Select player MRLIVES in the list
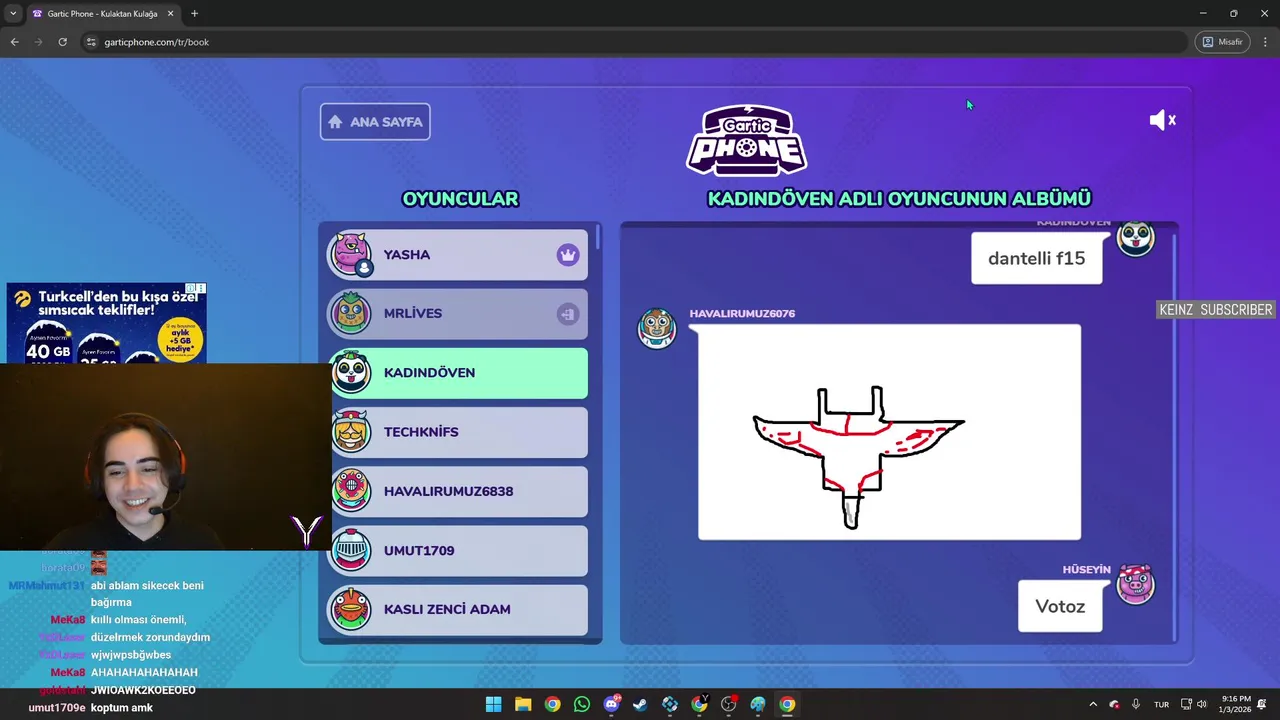This screenshot has width=1280, height=720. click(x=458, y=313)
